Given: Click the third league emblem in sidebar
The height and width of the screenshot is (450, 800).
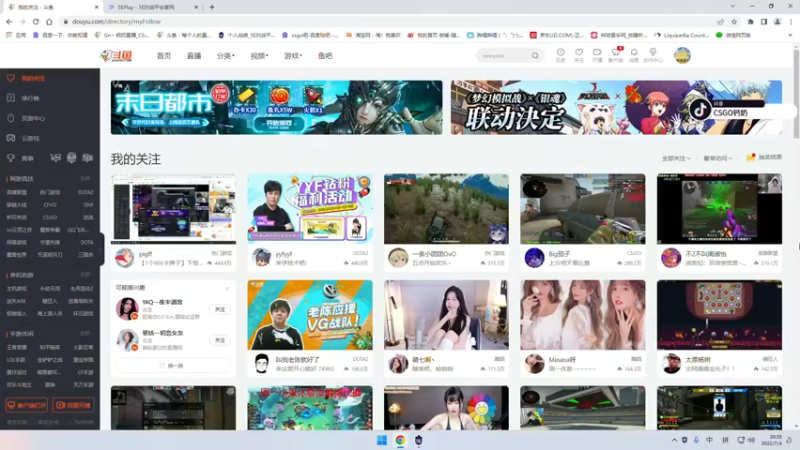Looking at the screenshot, I should coord(88,158).
